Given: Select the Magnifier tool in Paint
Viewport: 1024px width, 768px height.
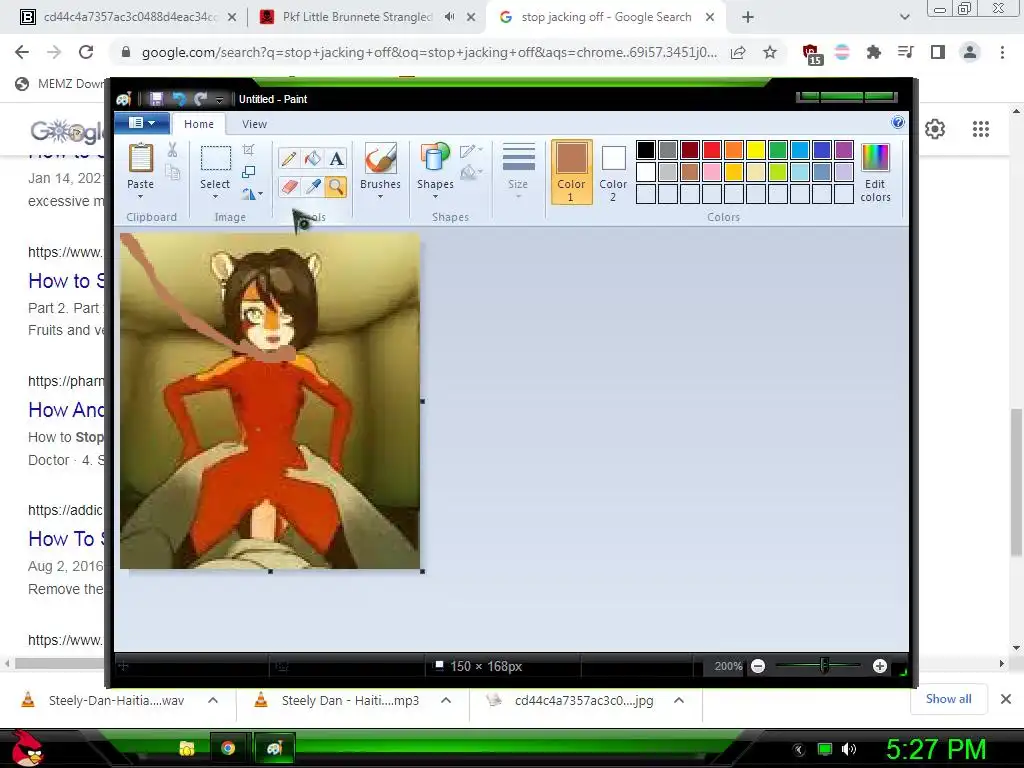Looking at the screenshot, I should (x=336, y=187).
